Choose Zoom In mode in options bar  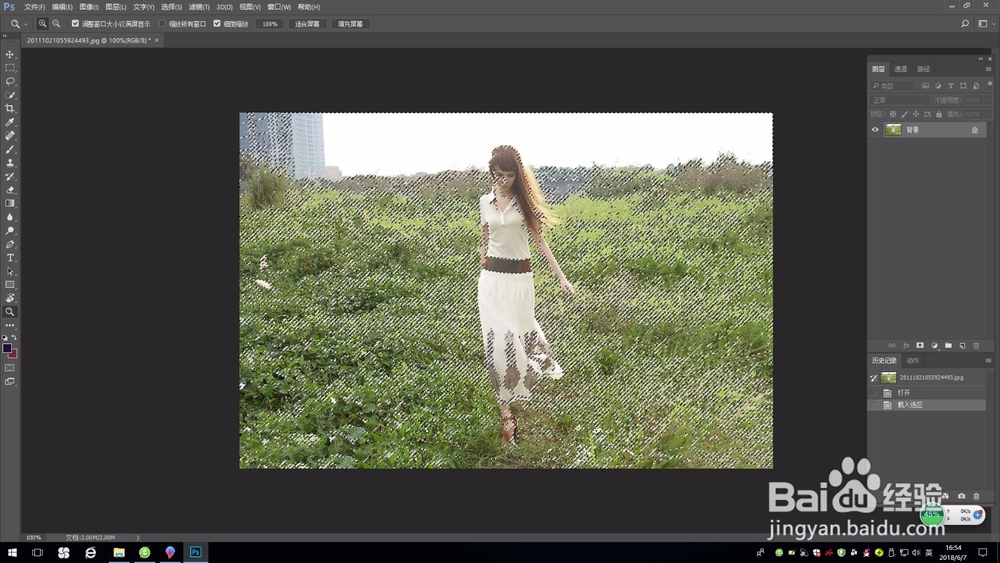point(42,24)
